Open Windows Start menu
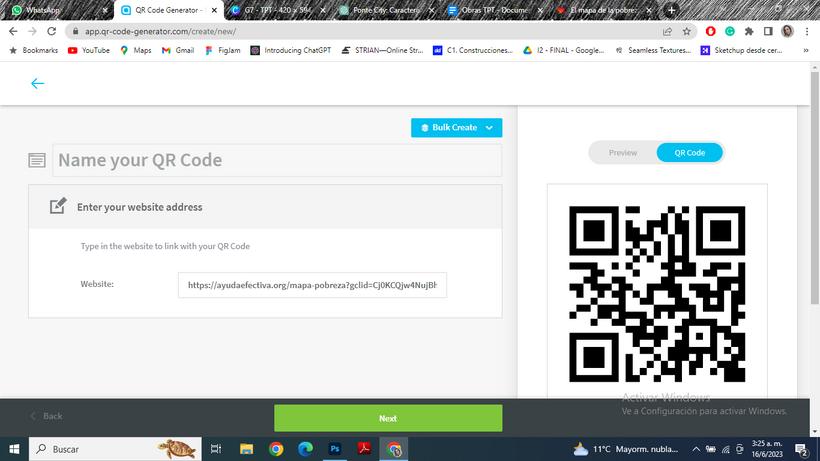This screenshot has width=820, height=461. 14,449
